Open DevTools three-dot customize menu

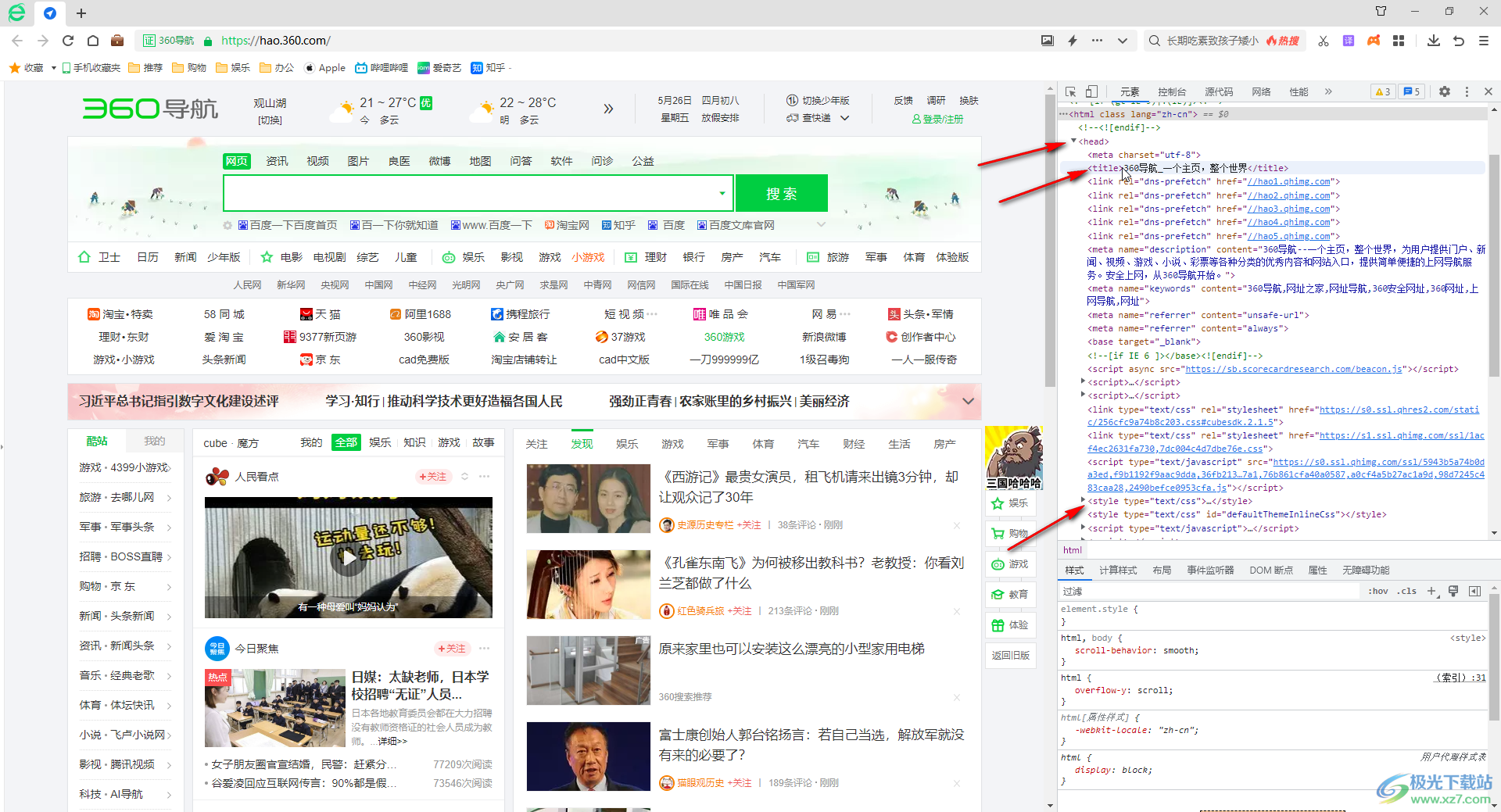1467,91
